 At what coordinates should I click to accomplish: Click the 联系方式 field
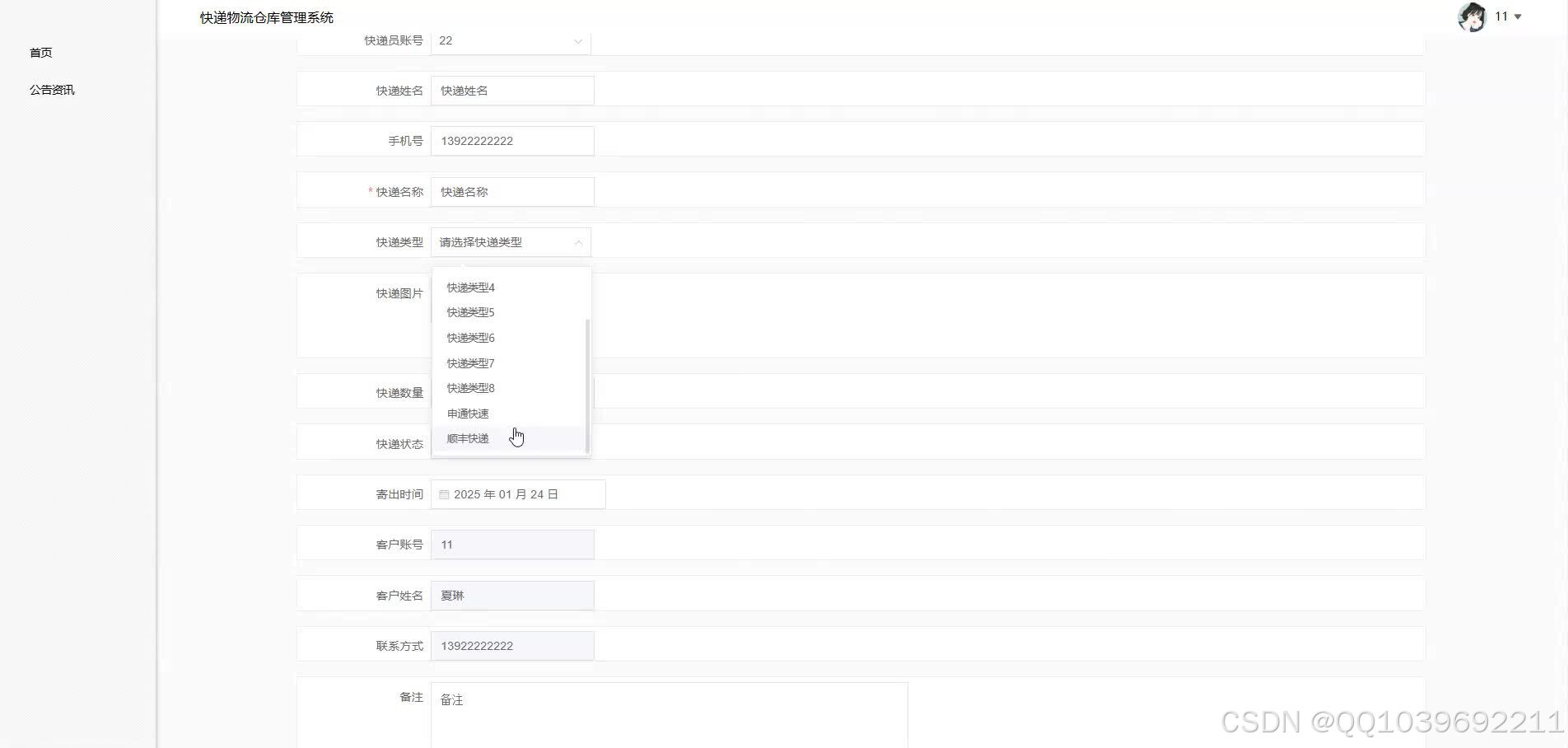coord(512,646)
